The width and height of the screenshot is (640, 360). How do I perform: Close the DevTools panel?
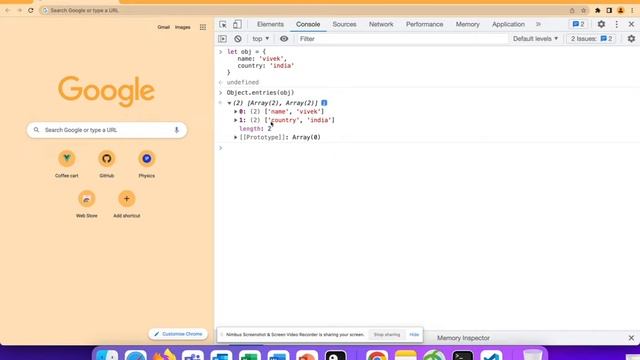tap(631, 24)
